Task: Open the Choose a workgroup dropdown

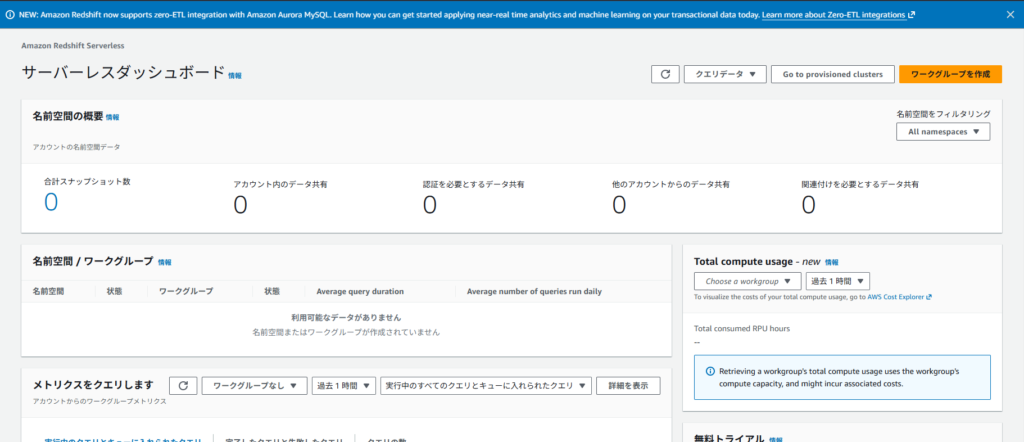Action: coord(747,281)
